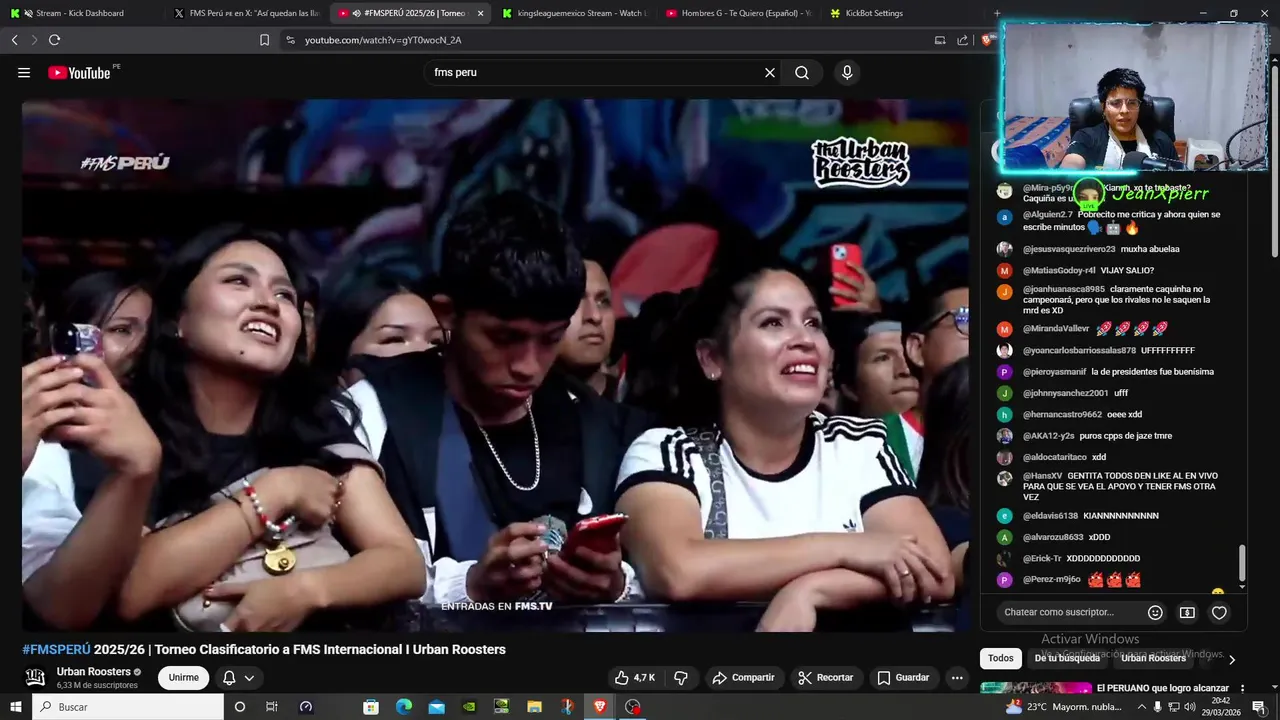The image size is (1280, 720).
Task: Open the #FMSPERÚ hashtag in title
Action: pyautogui.click(x=56, y=649)
